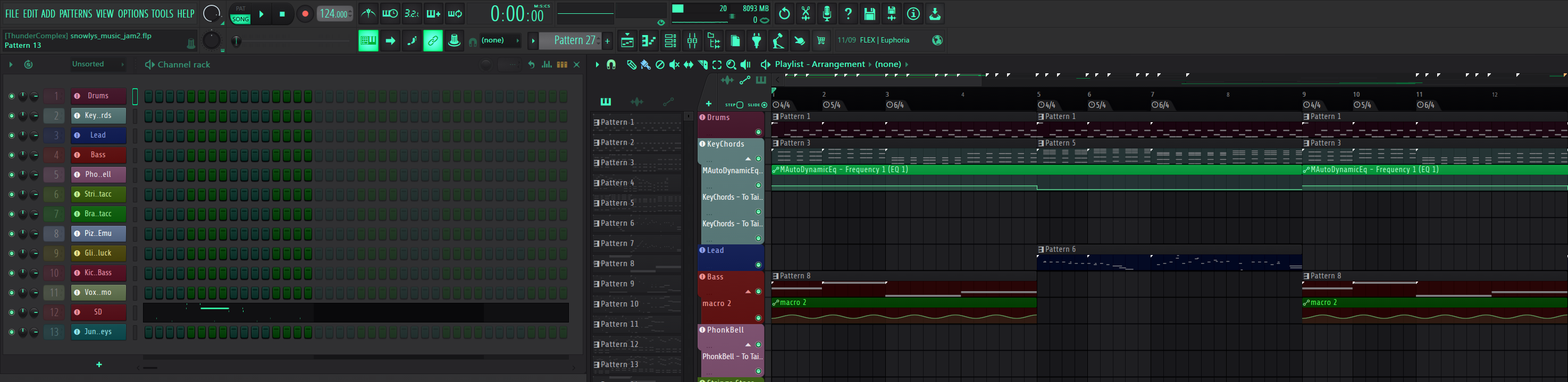
Task: Select the Mute tool in Playlist
Action: 674,64
